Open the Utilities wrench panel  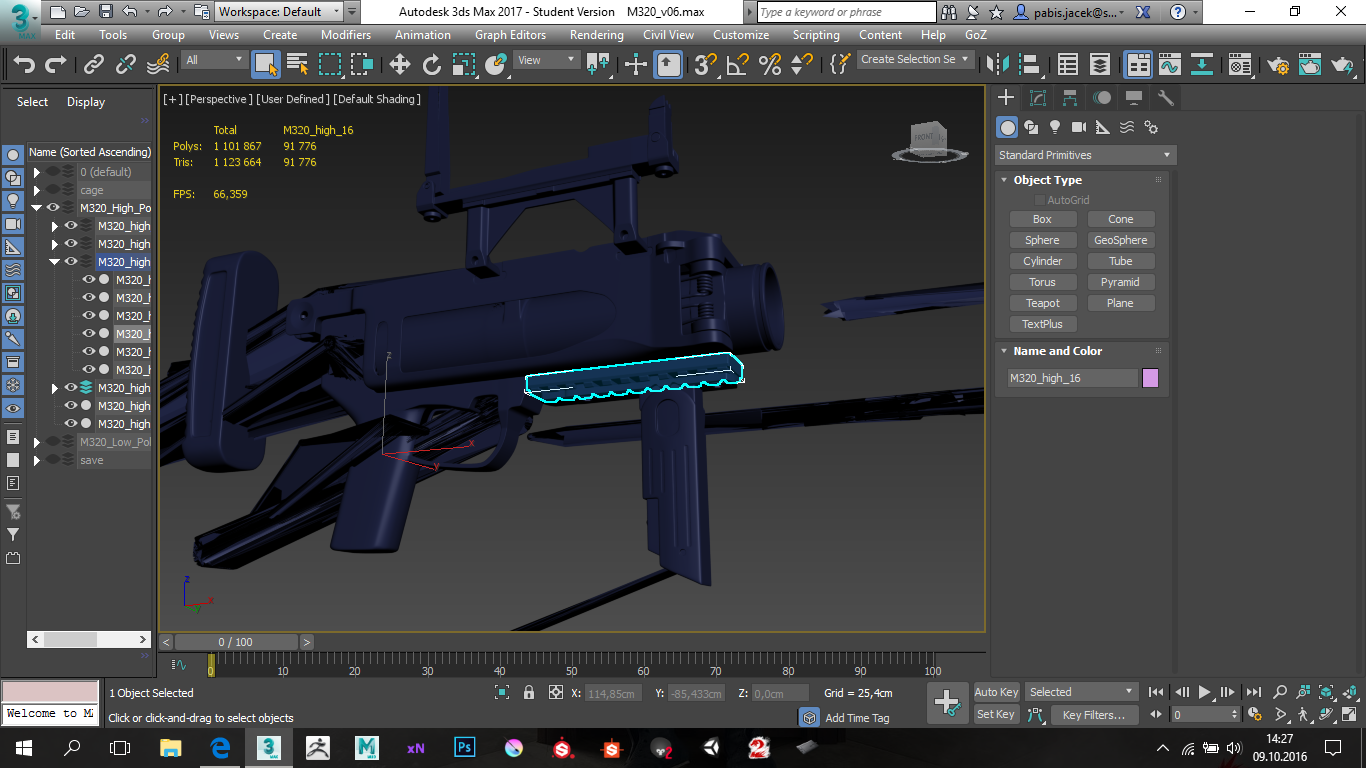[x=1165, y=98]
